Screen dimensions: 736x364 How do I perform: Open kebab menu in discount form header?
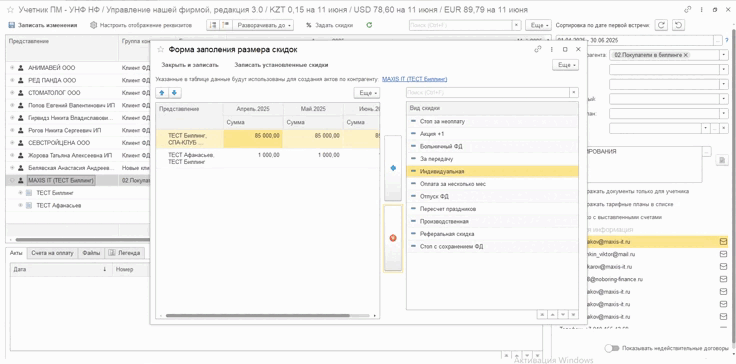click(x=552, y=49)
